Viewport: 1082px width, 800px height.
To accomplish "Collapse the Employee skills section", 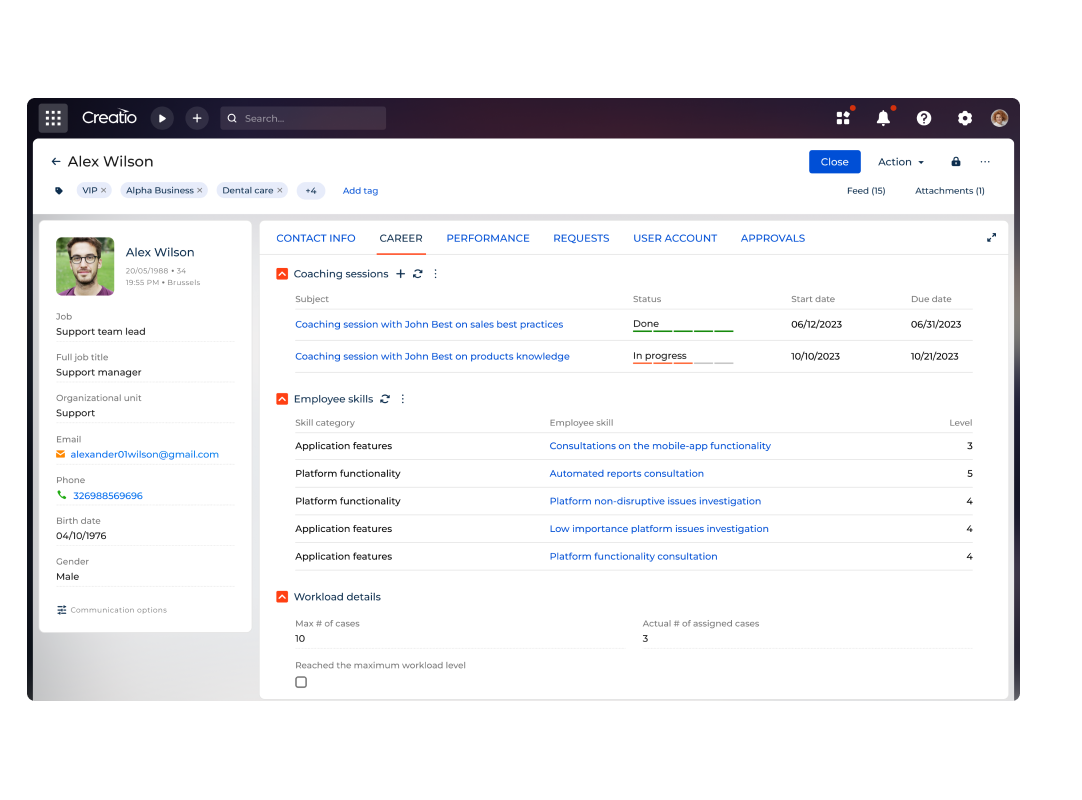I will pyautogui.click(x=281, y=398).
